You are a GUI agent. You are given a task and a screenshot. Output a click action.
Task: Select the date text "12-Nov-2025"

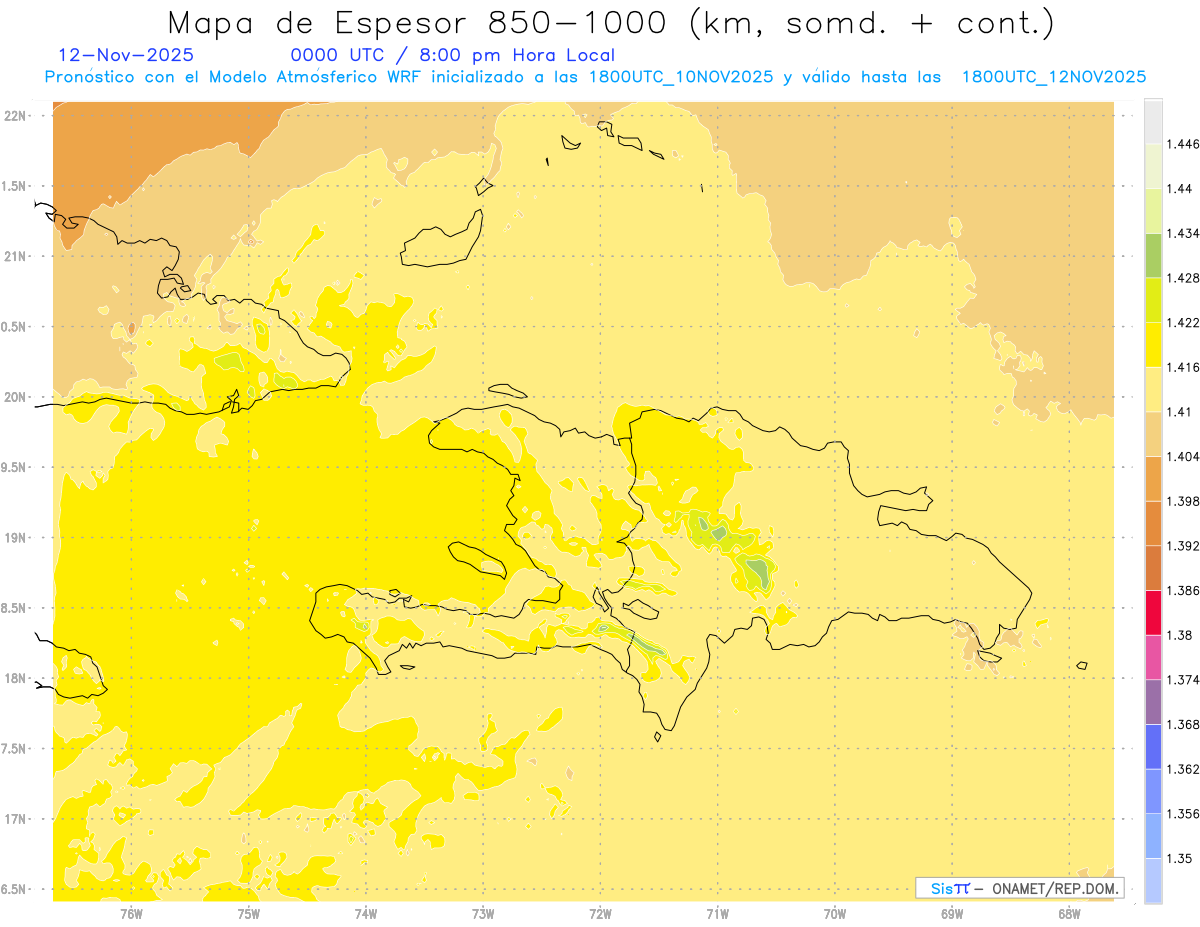tap(126, 55)
